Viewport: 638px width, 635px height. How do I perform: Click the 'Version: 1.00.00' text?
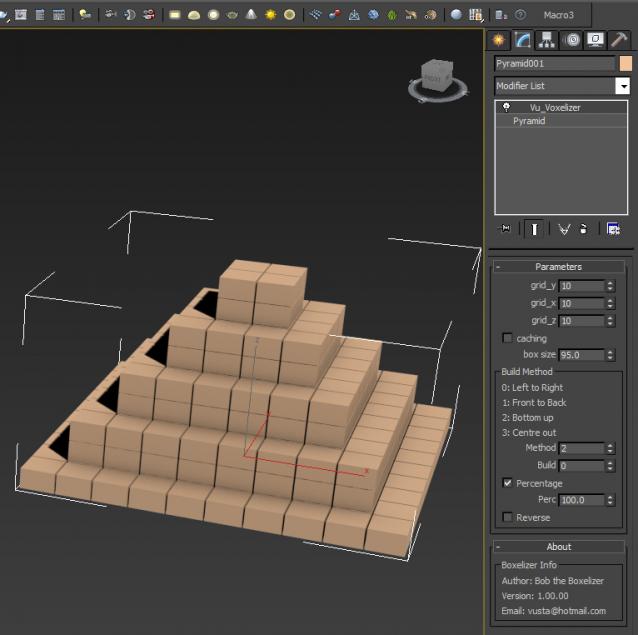click(535, 596)
